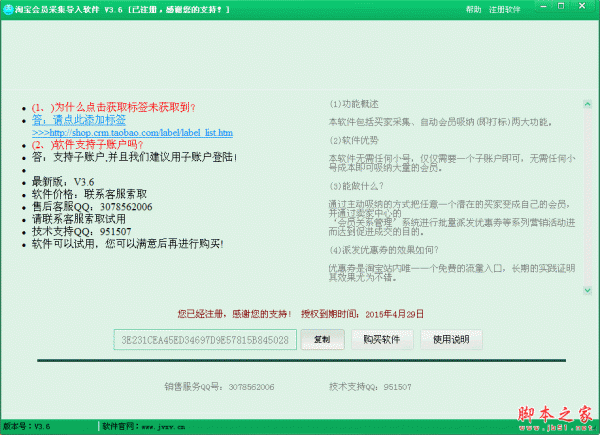Click the 您已经注册,感谢您的支持! text

tap(234, 314)
